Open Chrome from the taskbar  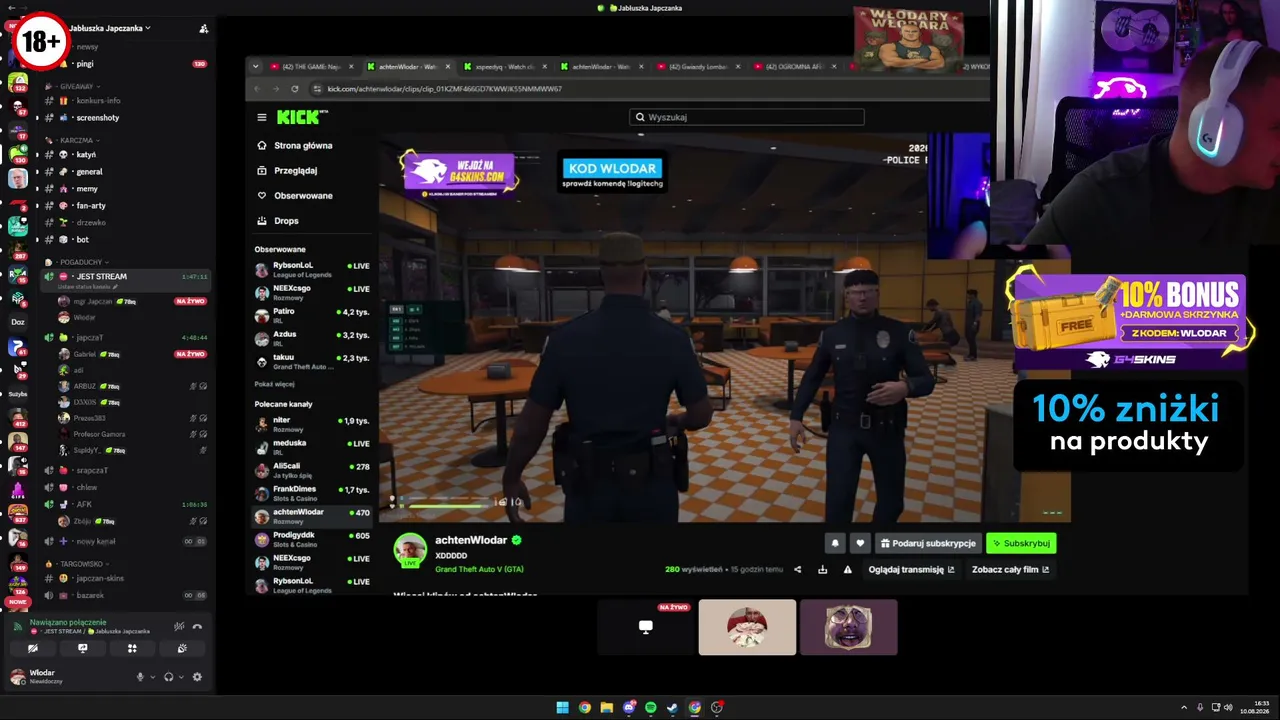[584, 708]
